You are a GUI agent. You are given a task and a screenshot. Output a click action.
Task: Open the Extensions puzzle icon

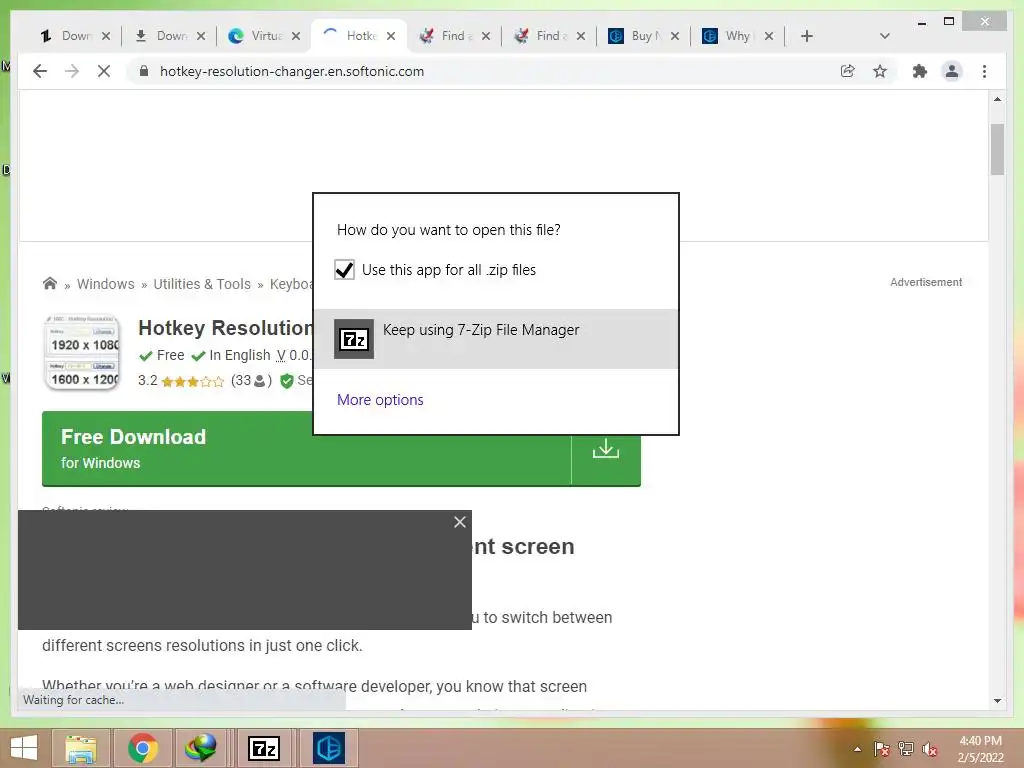tap(920, 71)
